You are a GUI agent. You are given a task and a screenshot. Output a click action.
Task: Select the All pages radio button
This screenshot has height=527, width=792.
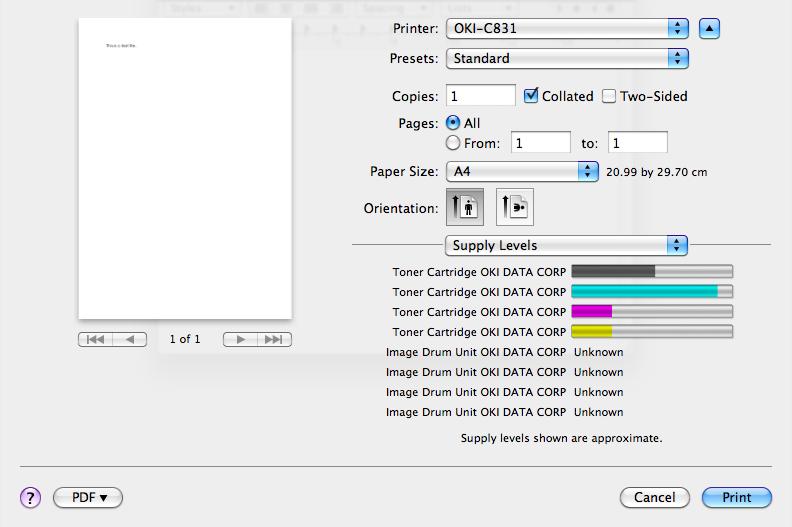click(x=453, y=123)
